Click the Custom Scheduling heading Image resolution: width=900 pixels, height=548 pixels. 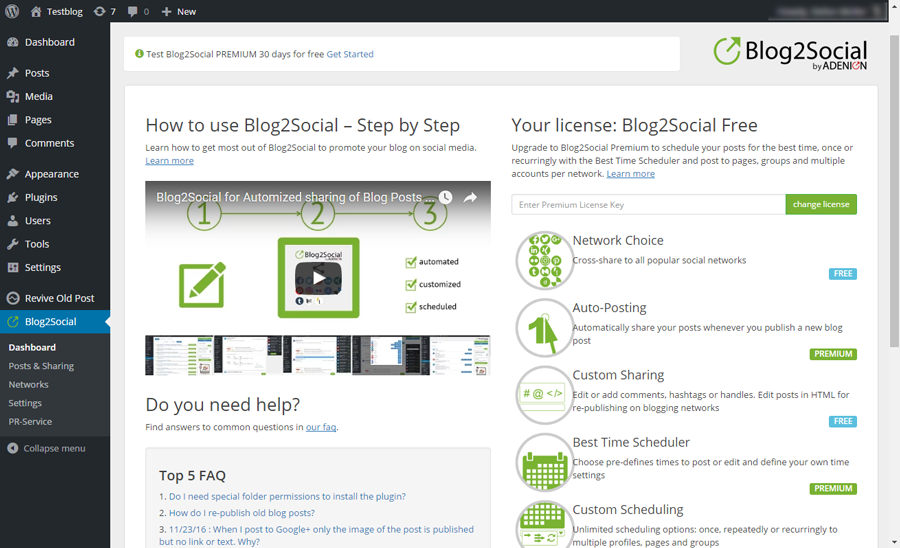click(628, 510)
